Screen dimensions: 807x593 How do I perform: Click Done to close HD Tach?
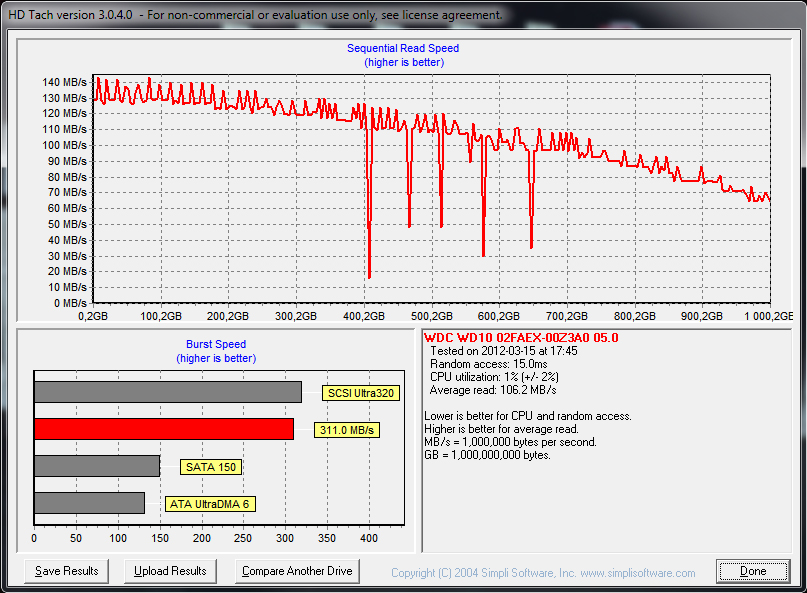pos(752,571)
